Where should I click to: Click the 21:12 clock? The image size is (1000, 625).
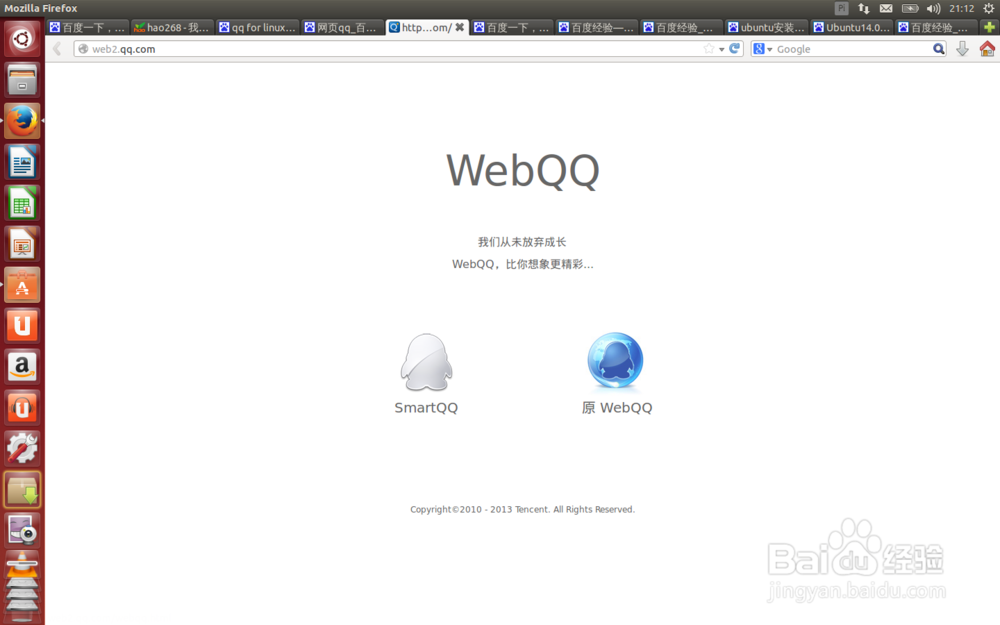[x=962, y=8]
